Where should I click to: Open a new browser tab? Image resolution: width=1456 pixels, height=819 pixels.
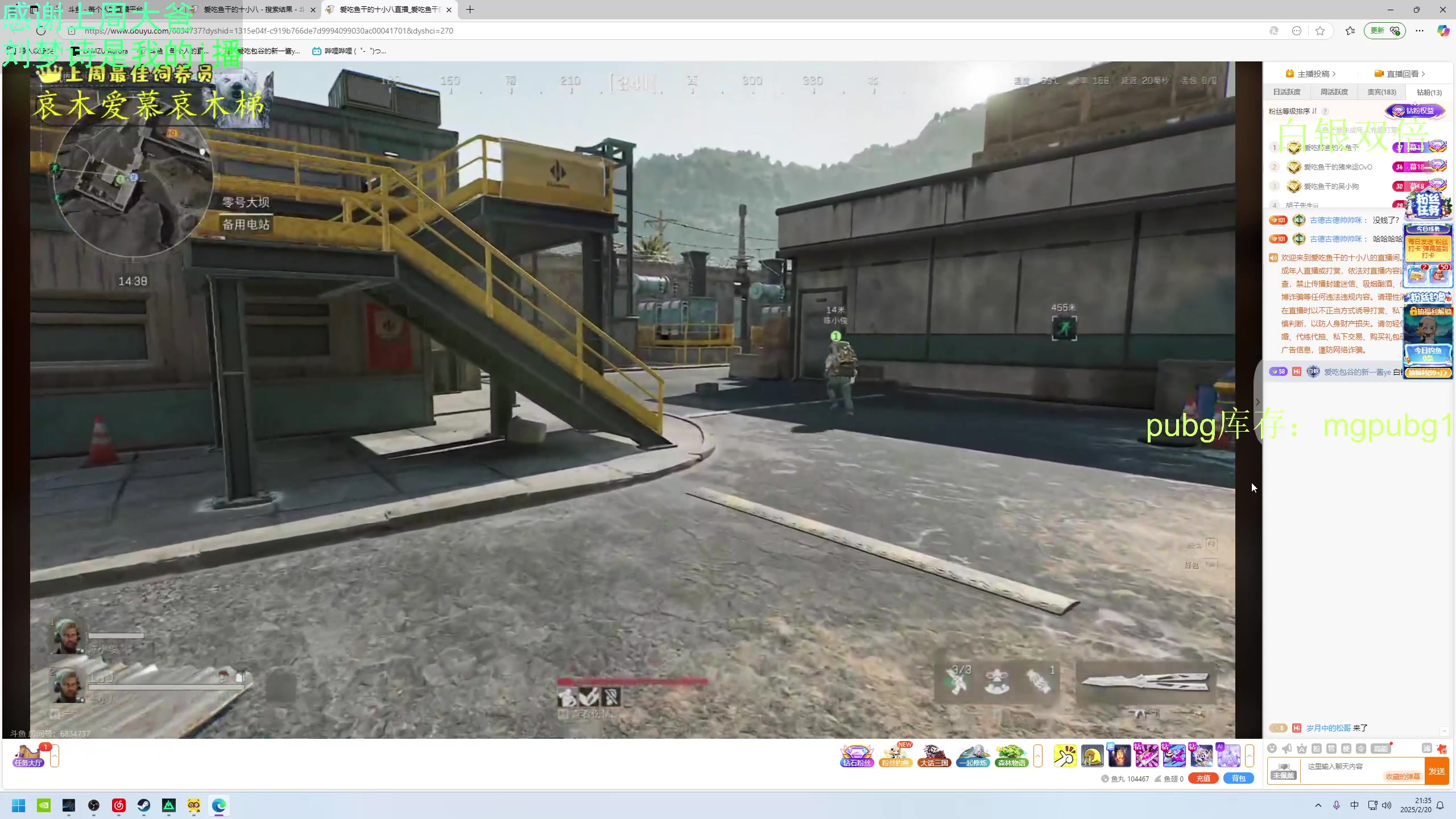(x=470, y=10)
